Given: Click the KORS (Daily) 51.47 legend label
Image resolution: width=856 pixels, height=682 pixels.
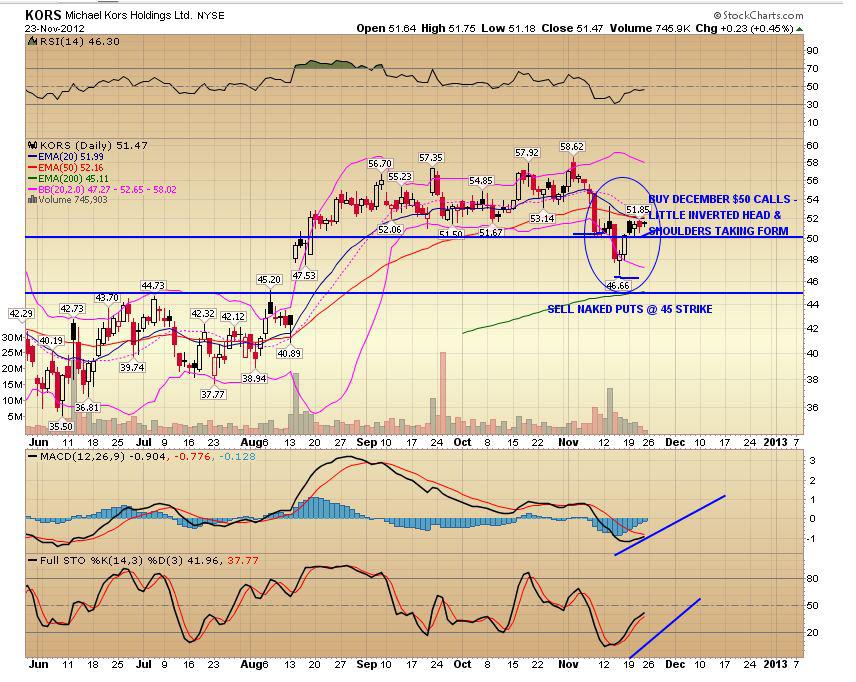Looking at the screenshot, I should [93, 145].
